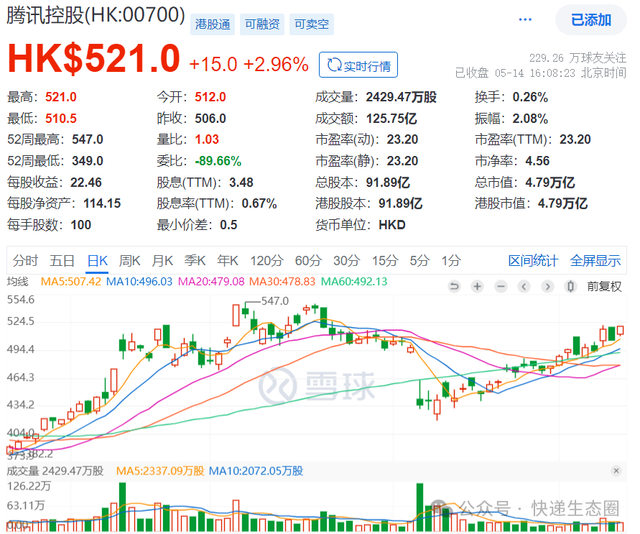The image size is (640, 534).
Task: Click the 52周最高 value 547.0
Action: click(x=87, y=140)
